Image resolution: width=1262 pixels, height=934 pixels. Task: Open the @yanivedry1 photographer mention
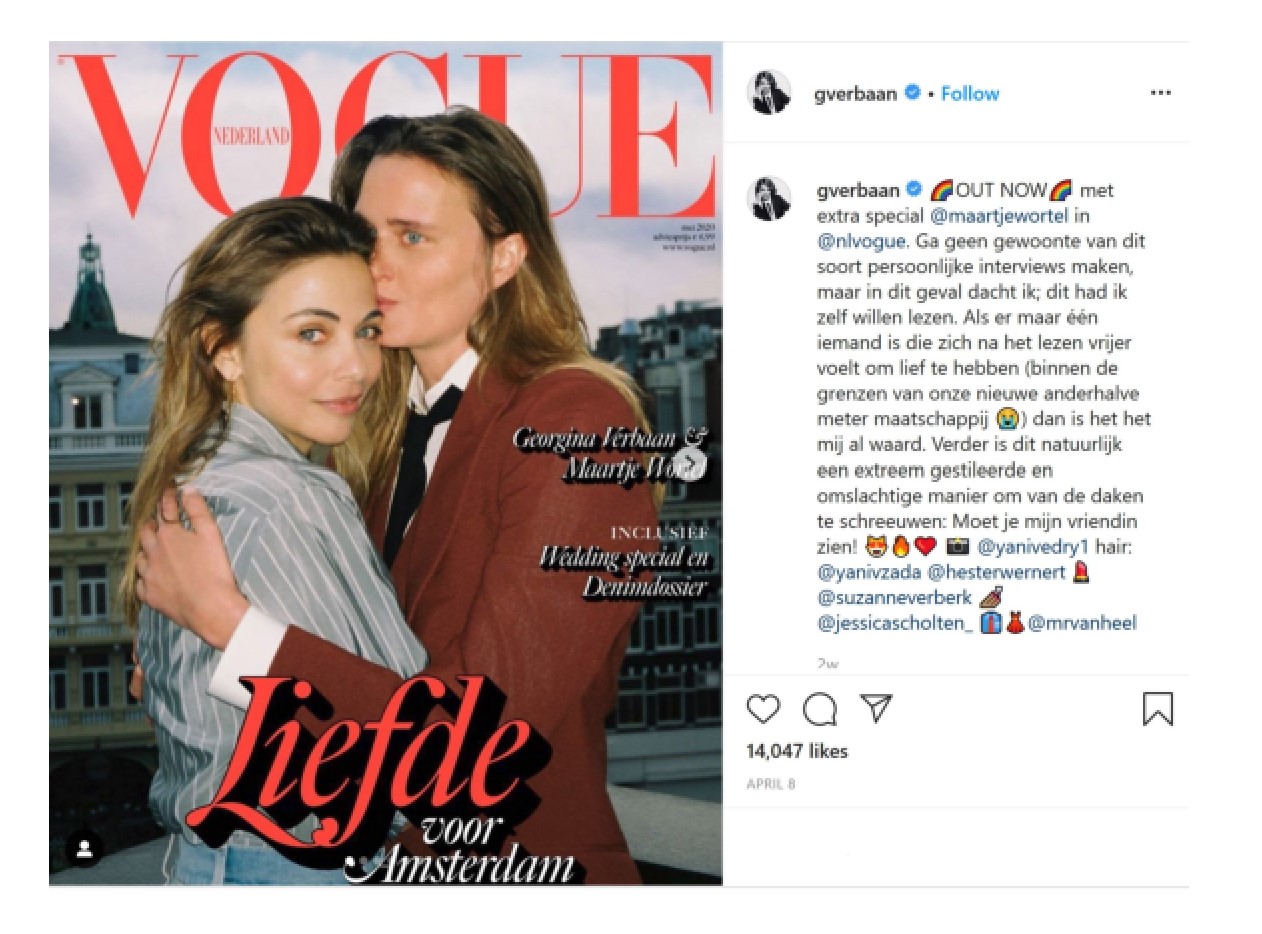[x=1028, y=547]
